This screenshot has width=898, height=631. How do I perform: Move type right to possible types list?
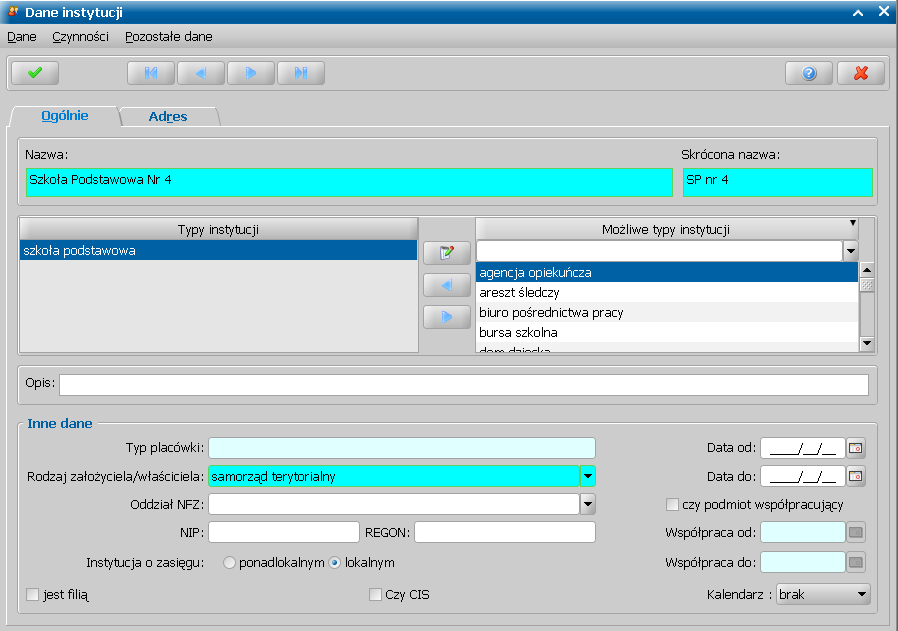pos(447,317)
